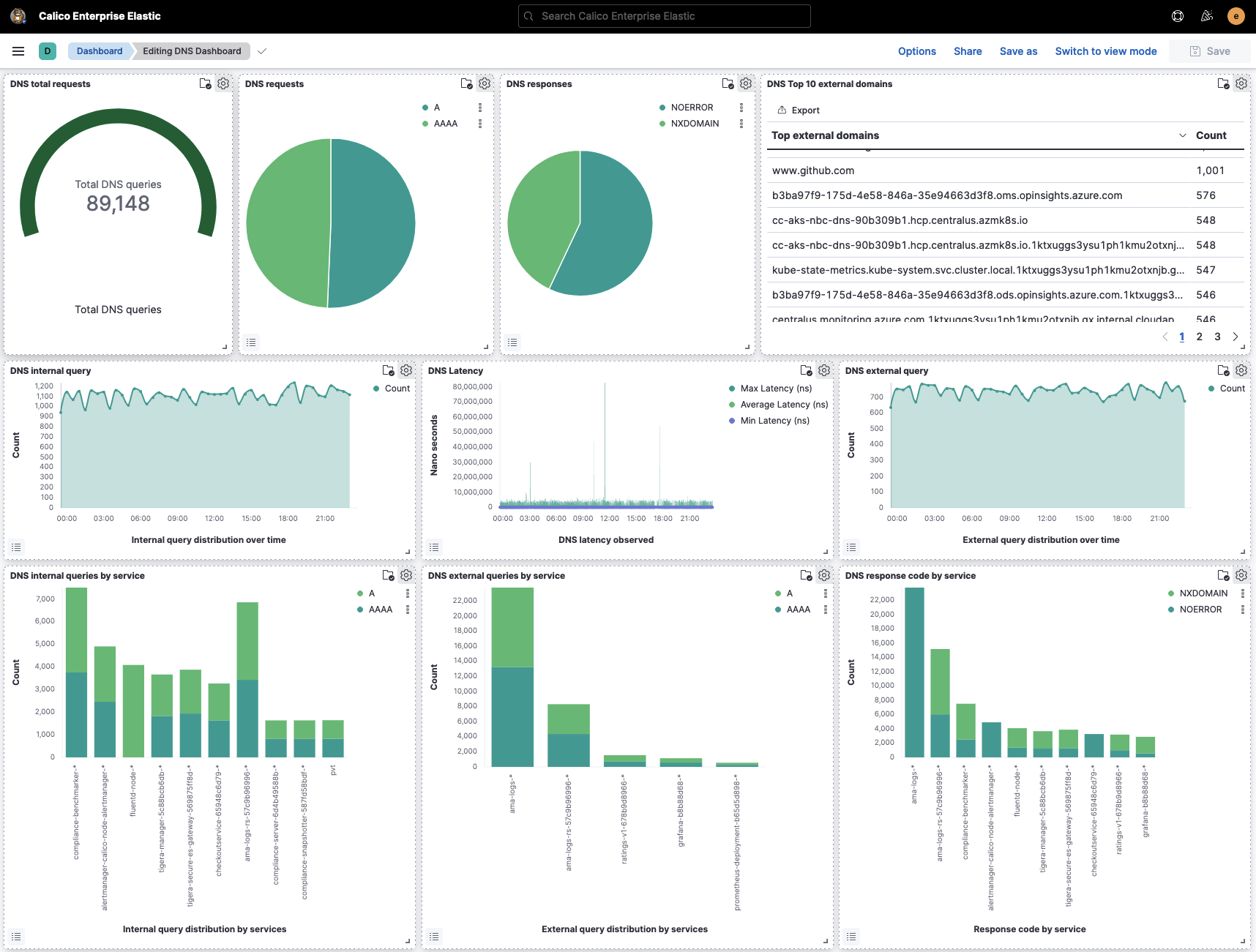Screen dimensions: 1256x952
Task: Open DNS internal query panel gear options
Action: [x=406, y=370]
